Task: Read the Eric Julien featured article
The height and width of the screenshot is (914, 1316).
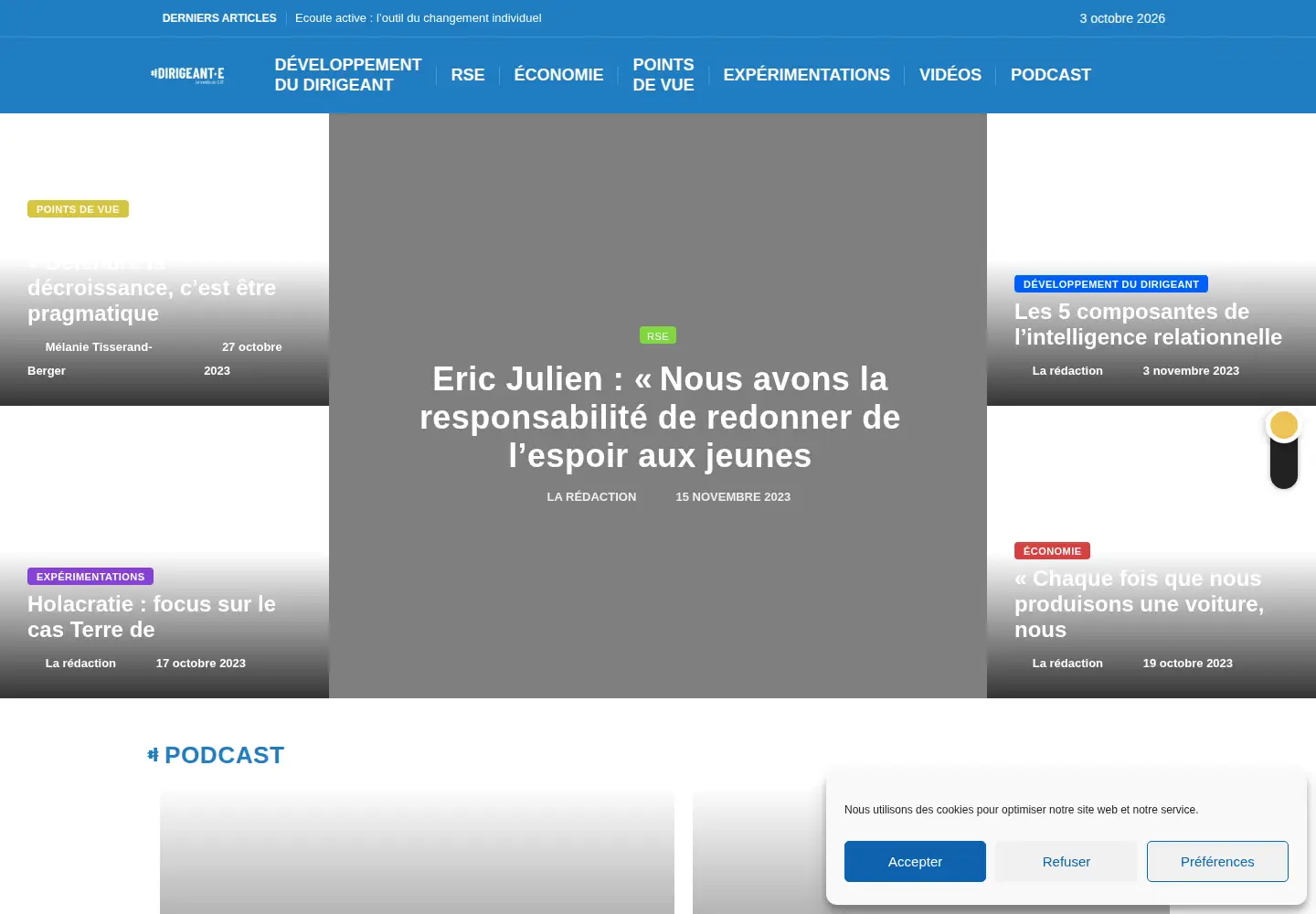Action: point(660,418)
